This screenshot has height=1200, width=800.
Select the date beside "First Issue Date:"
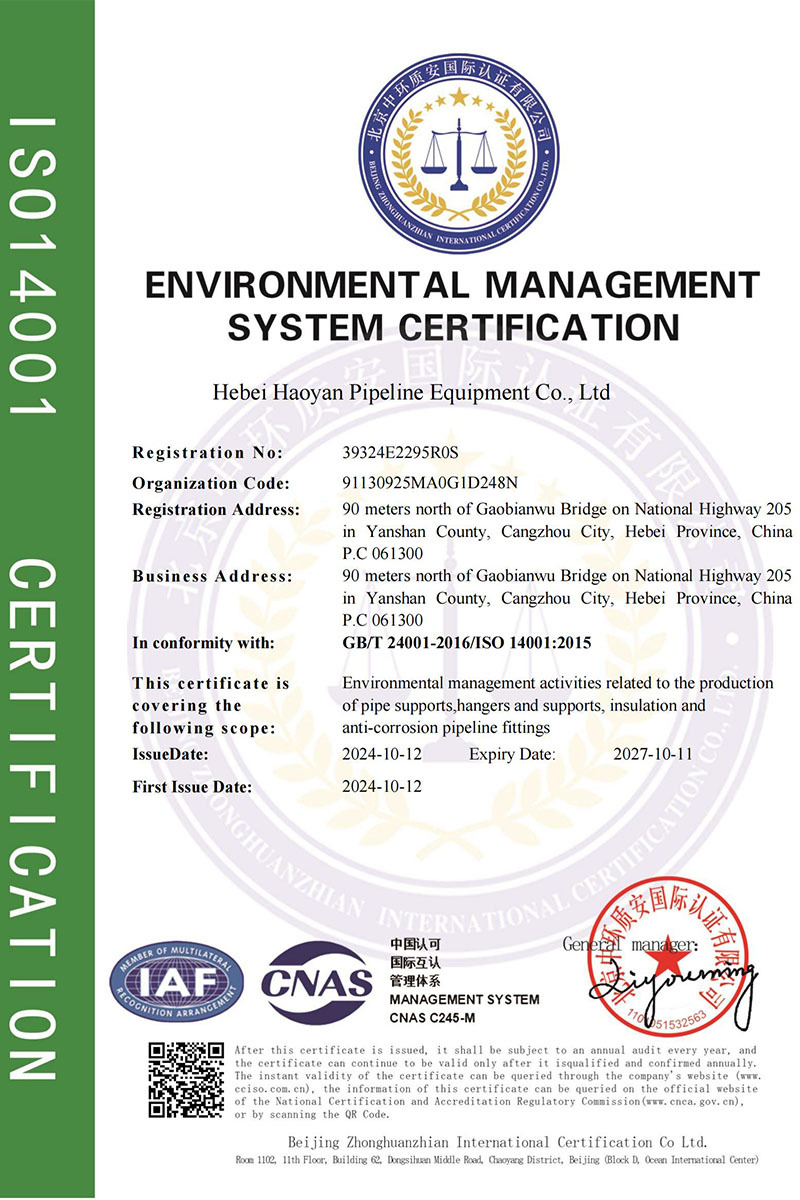click(x=382, y=786)
